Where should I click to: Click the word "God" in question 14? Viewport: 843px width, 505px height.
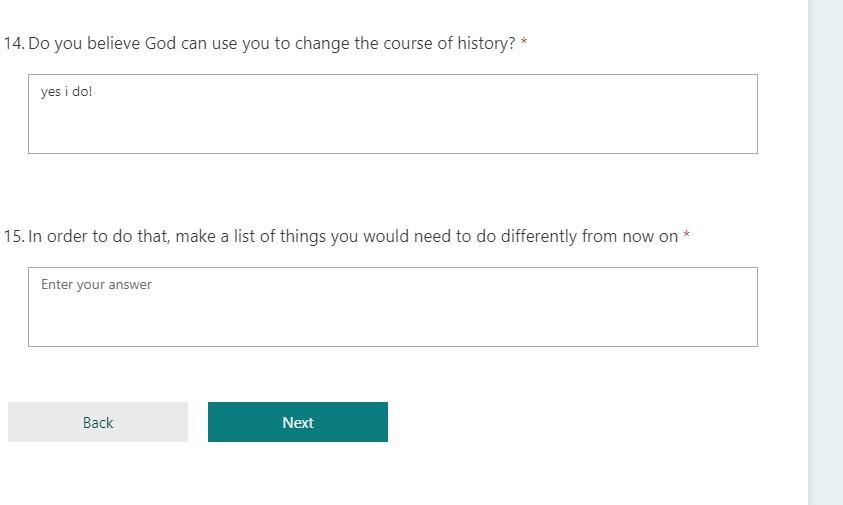click(160, 44)
